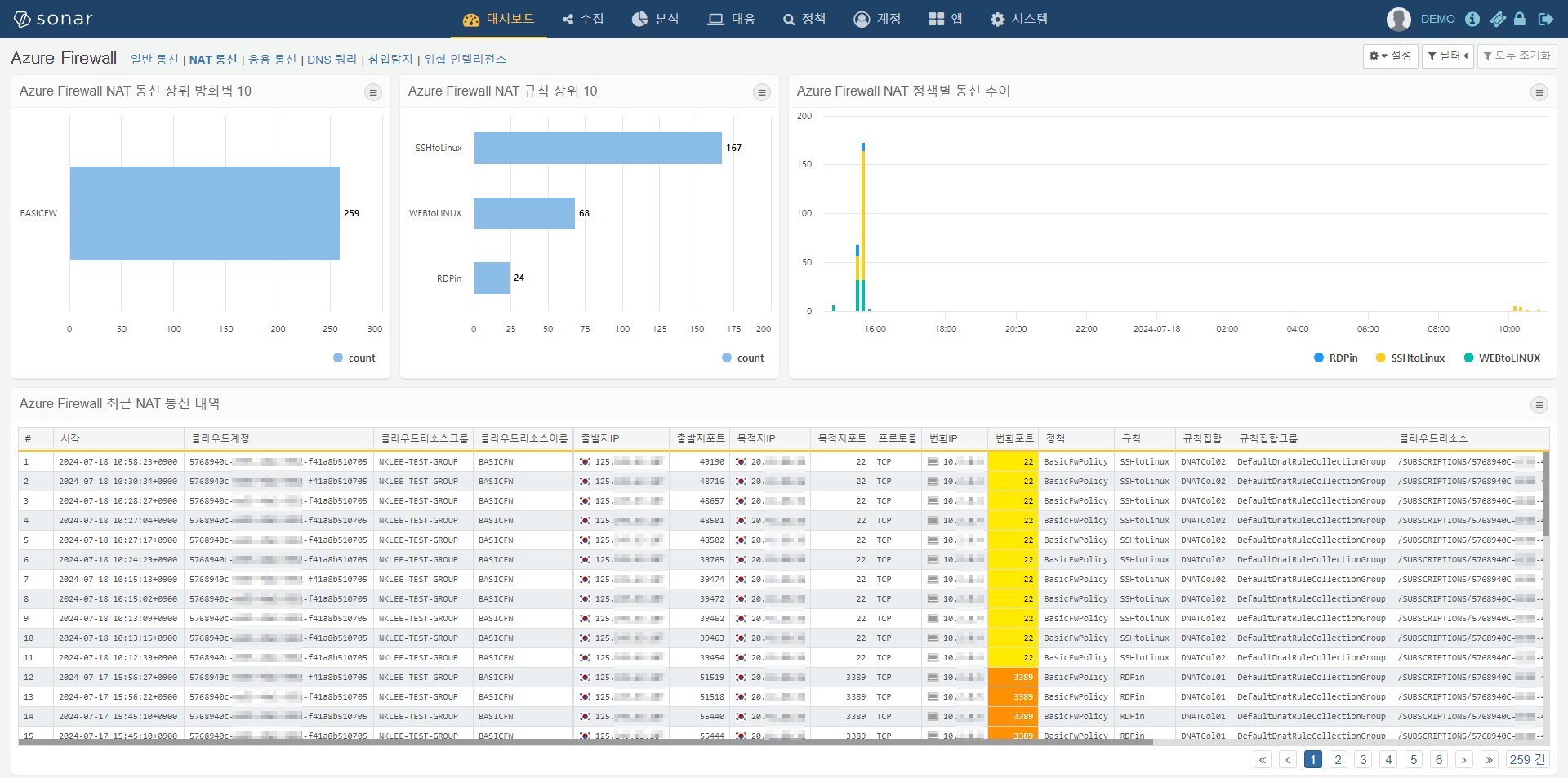Go to first page of results

1263,759
